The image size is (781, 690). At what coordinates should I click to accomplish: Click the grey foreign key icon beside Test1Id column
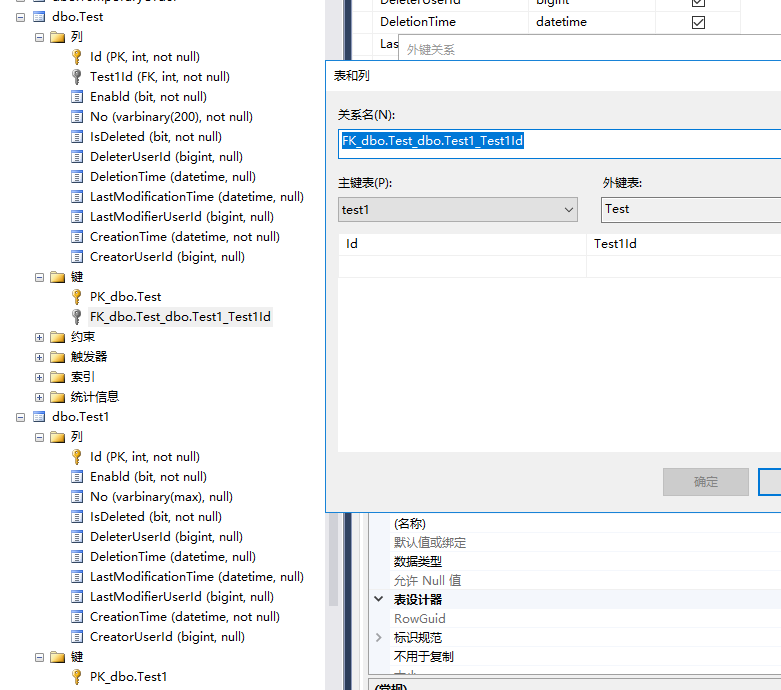77,77
